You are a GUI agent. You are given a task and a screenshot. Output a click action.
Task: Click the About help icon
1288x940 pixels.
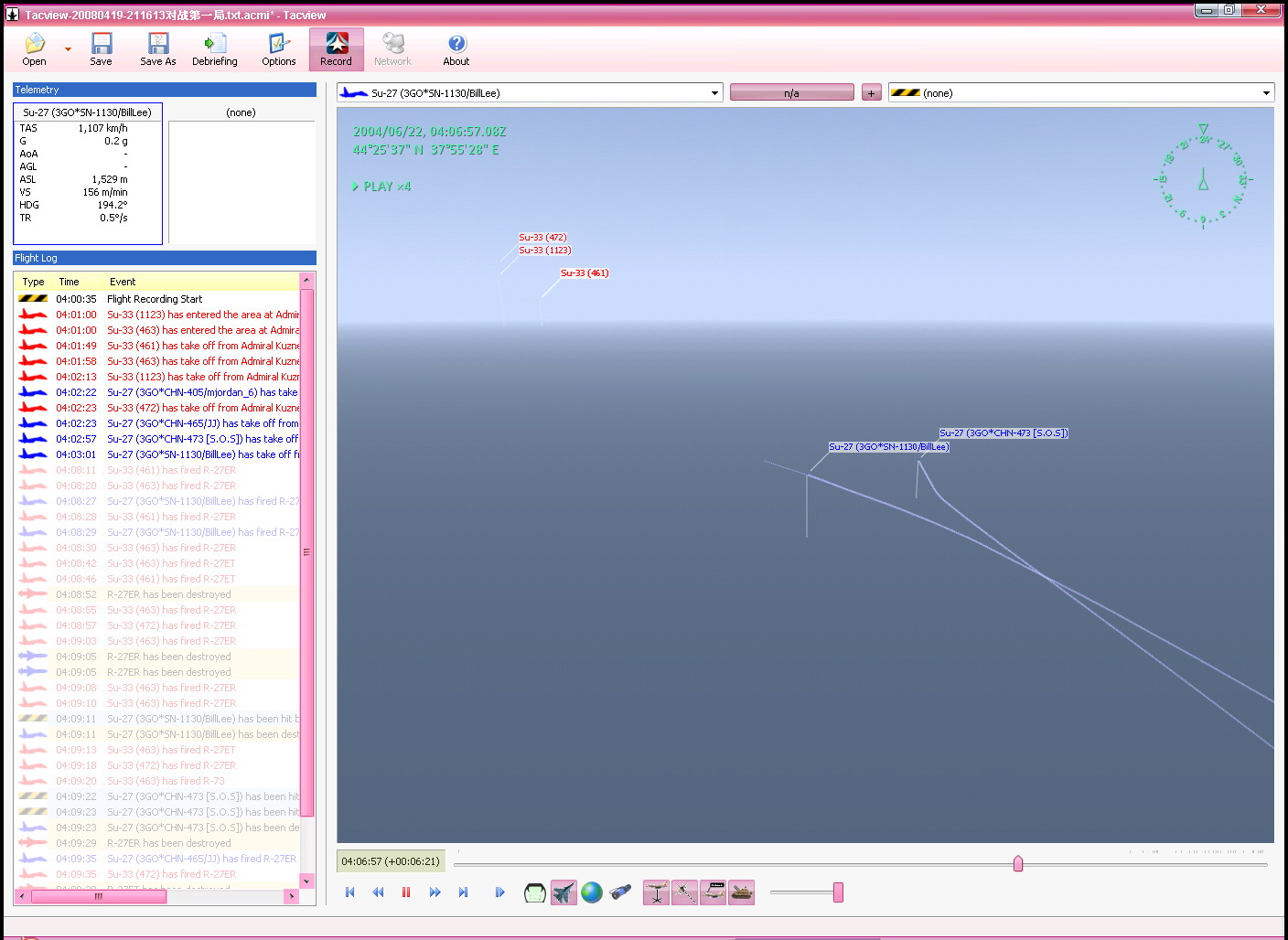[456, 49]
